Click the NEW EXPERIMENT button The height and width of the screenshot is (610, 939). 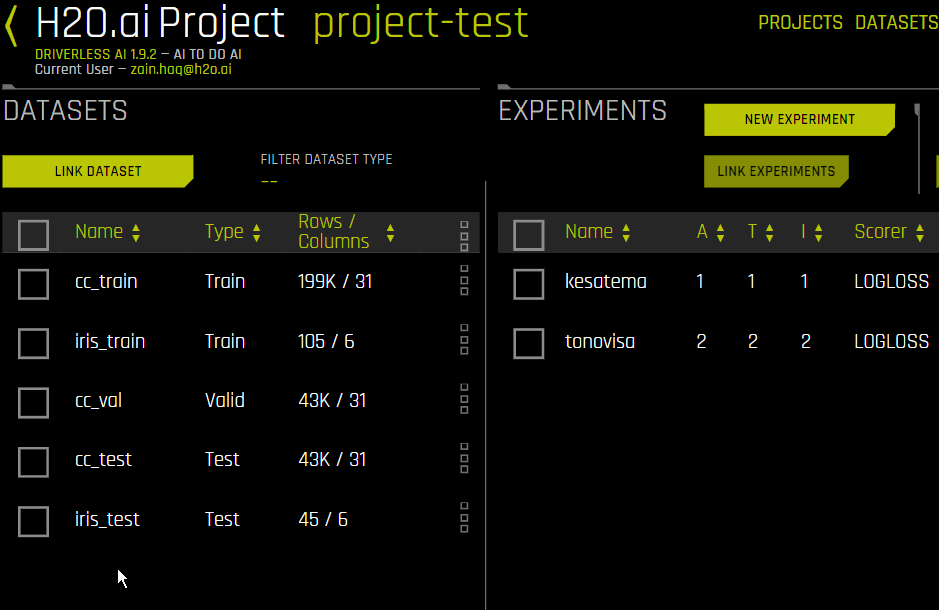tap(799, 119)
